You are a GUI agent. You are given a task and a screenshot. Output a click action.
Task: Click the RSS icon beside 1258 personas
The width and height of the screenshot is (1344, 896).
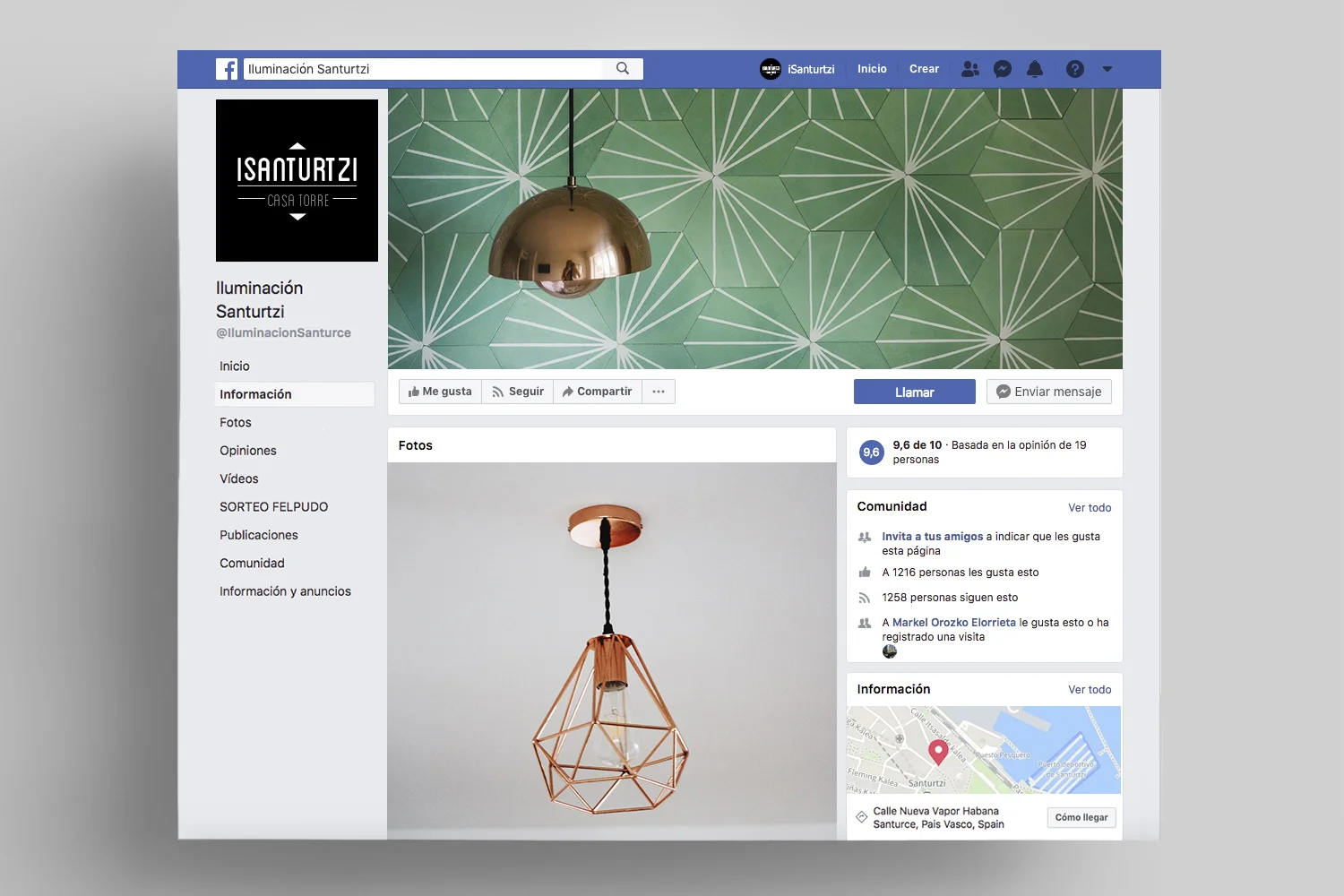865,598
